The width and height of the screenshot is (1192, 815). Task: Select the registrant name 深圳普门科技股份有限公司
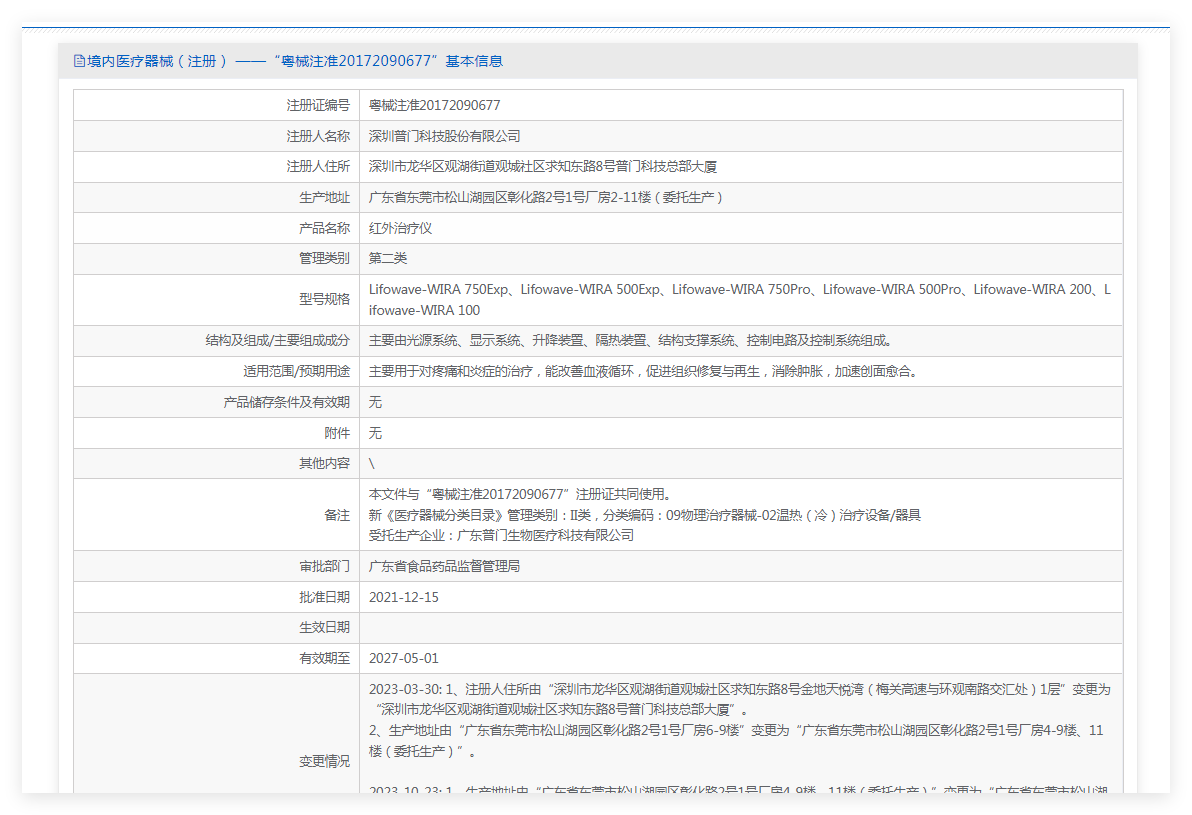click(444, 136)
